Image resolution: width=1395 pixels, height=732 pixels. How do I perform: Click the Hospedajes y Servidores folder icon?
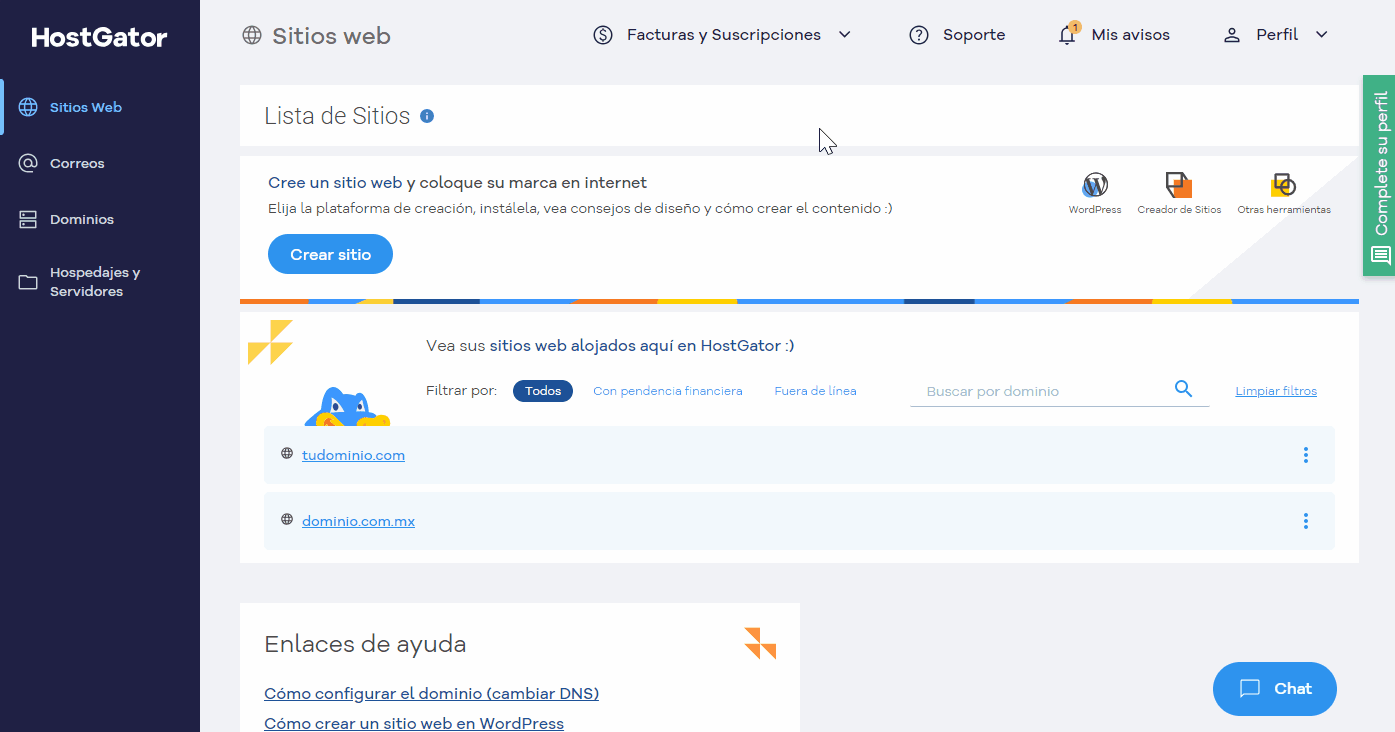(28, 282)
